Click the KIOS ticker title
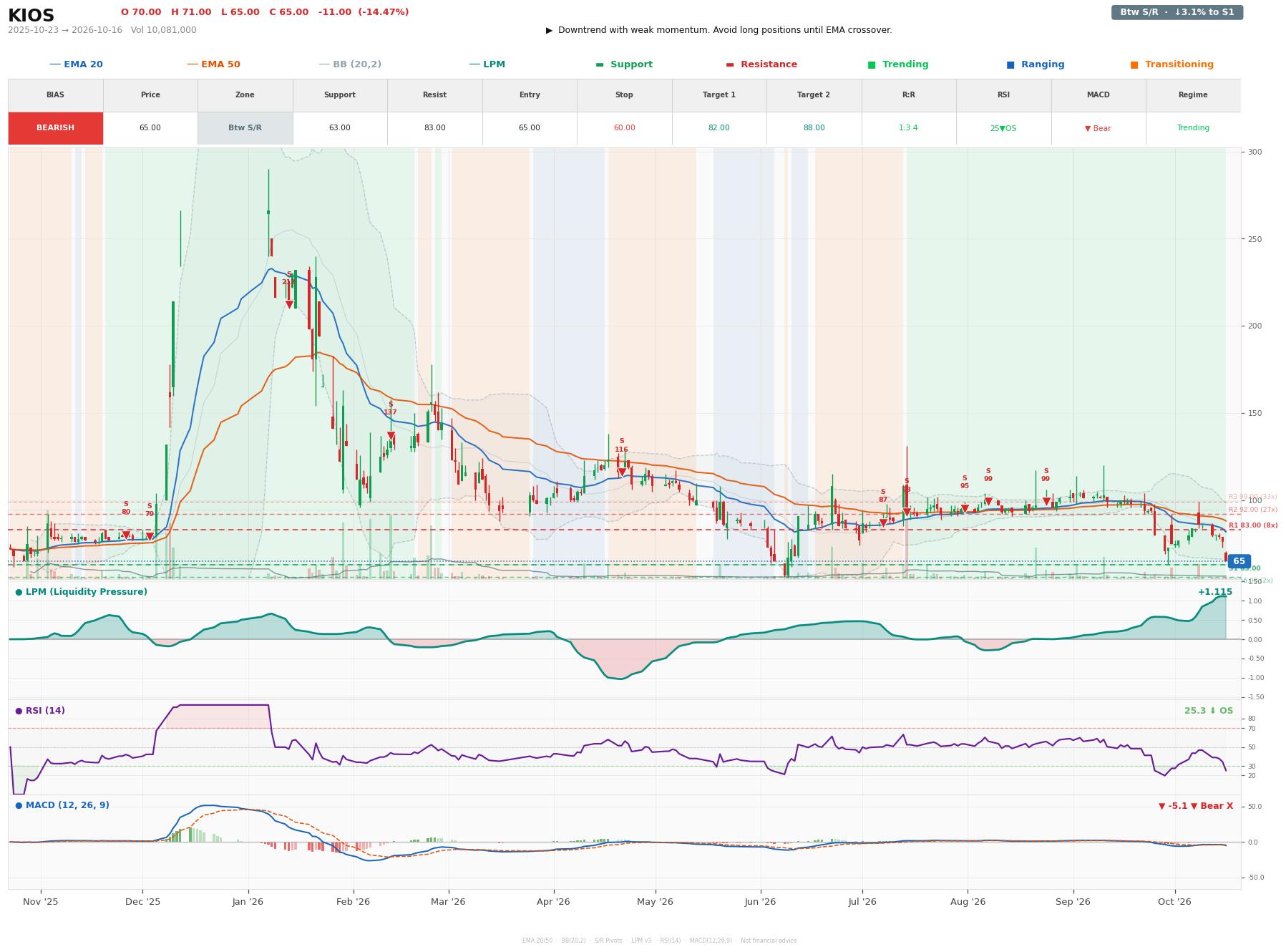This screenshot has height=952, width=1286. 31,16
